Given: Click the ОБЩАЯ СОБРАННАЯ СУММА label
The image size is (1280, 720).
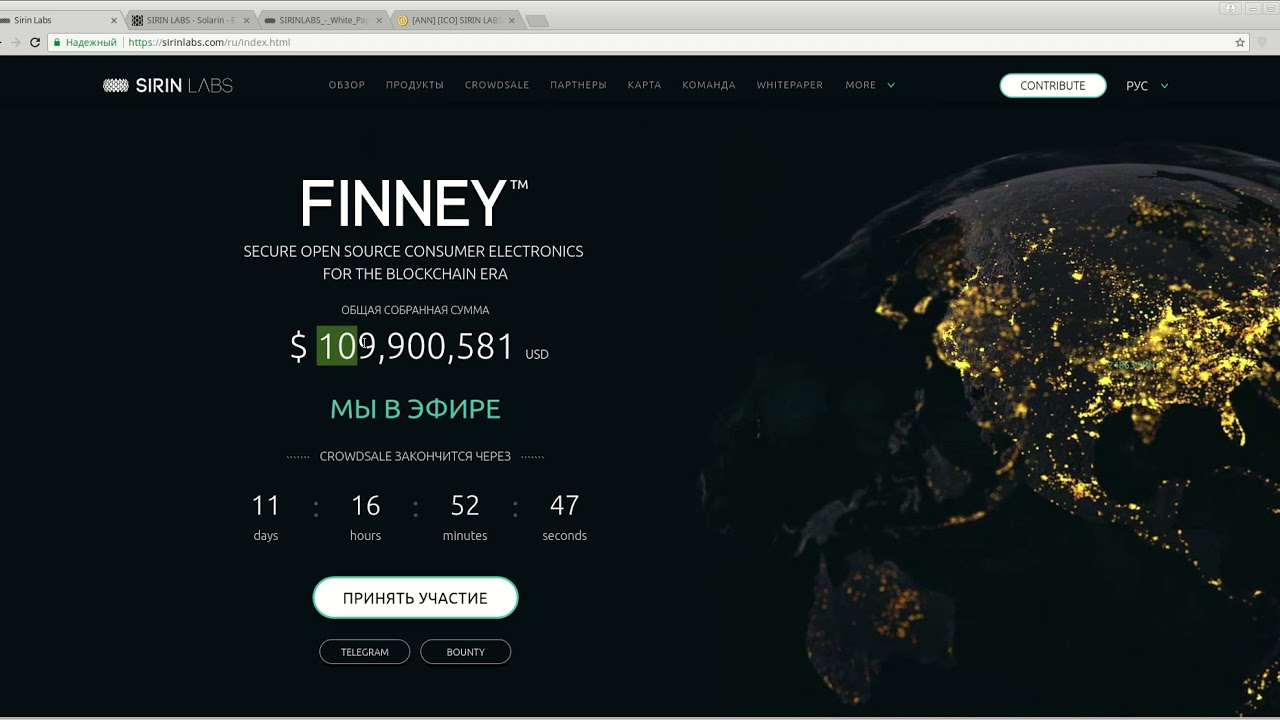Looking at the screenshot, I should pyautogui.click(x=415, y=310).
